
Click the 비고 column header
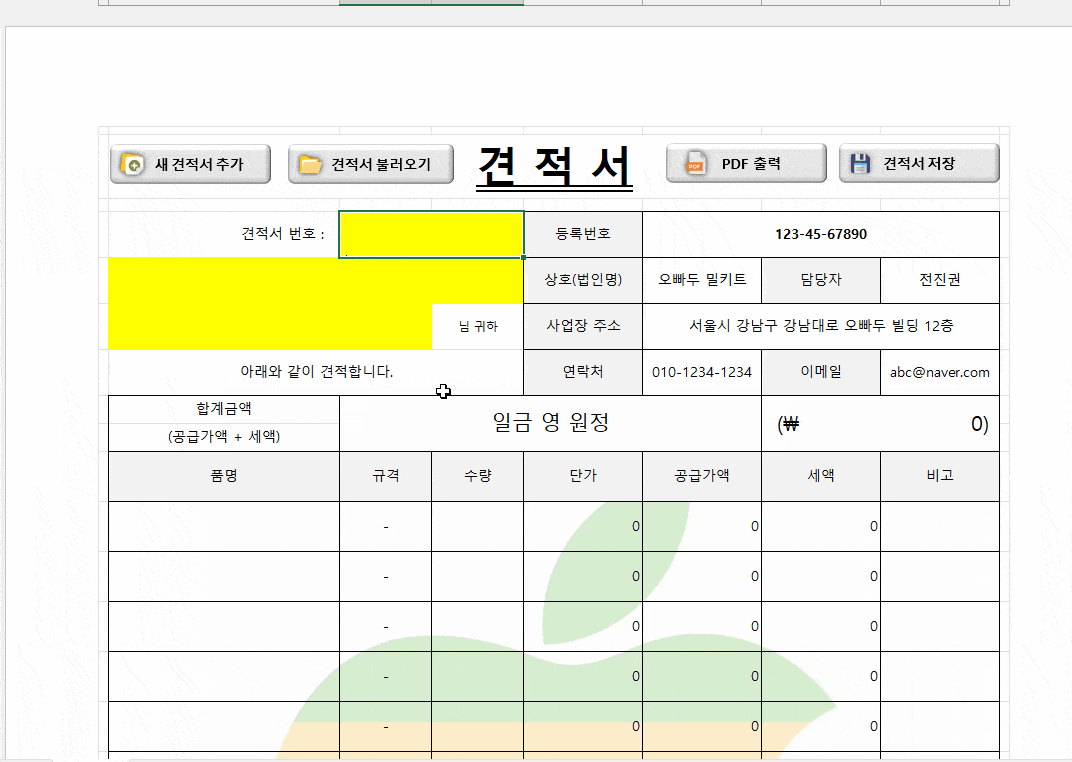pos(940,476)
